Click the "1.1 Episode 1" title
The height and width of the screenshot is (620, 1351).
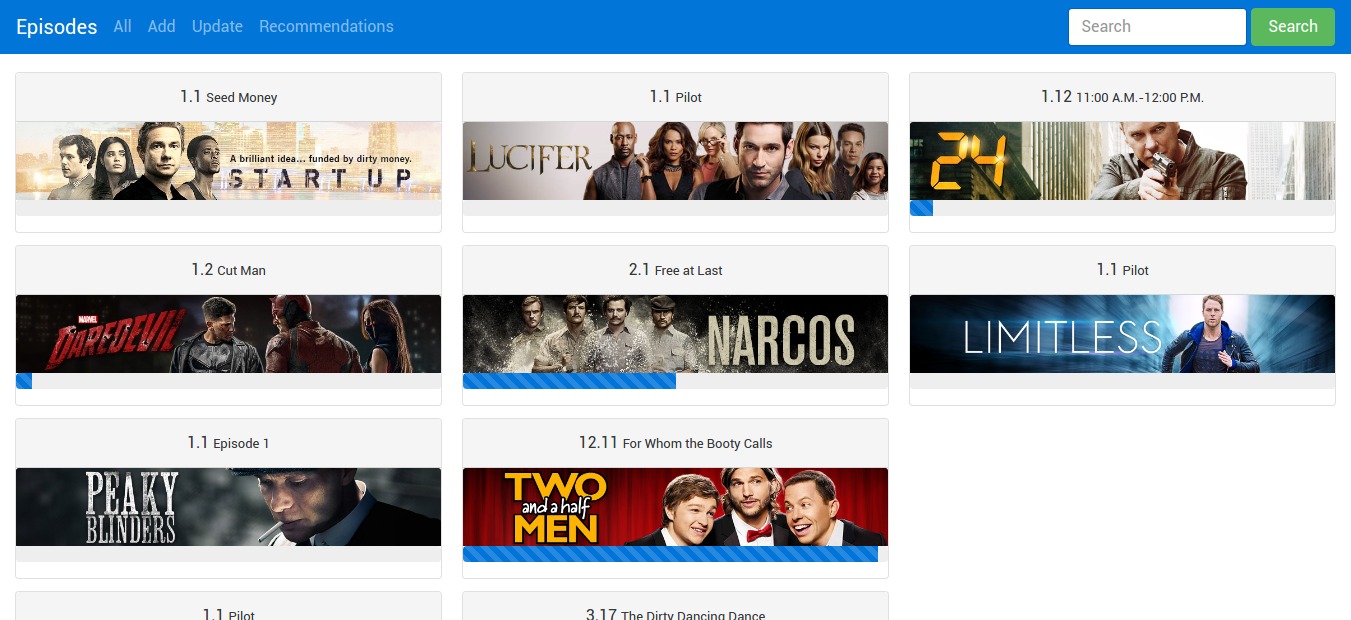(x=228, y=443)
